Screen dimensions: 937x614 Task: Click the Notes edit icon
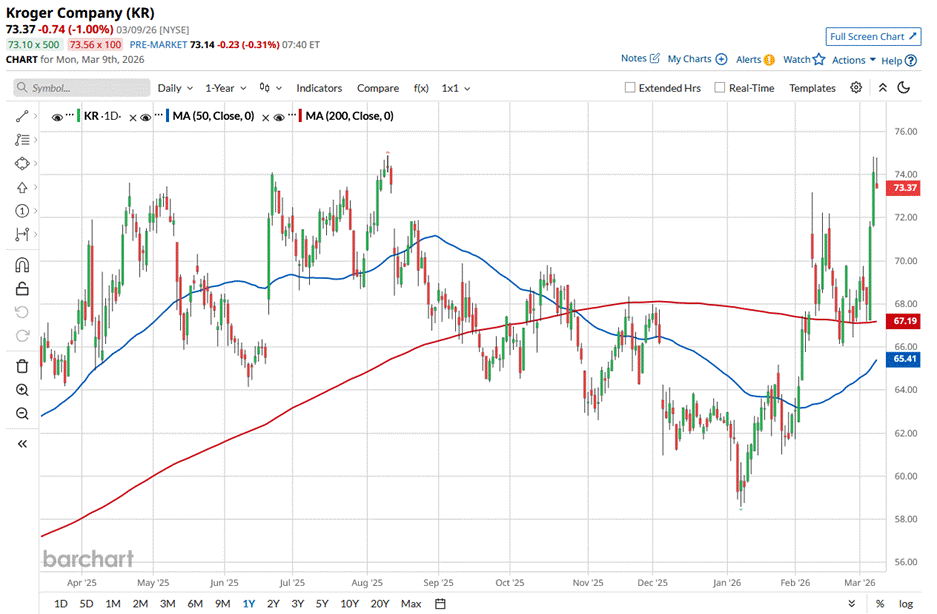click(655, 58)
